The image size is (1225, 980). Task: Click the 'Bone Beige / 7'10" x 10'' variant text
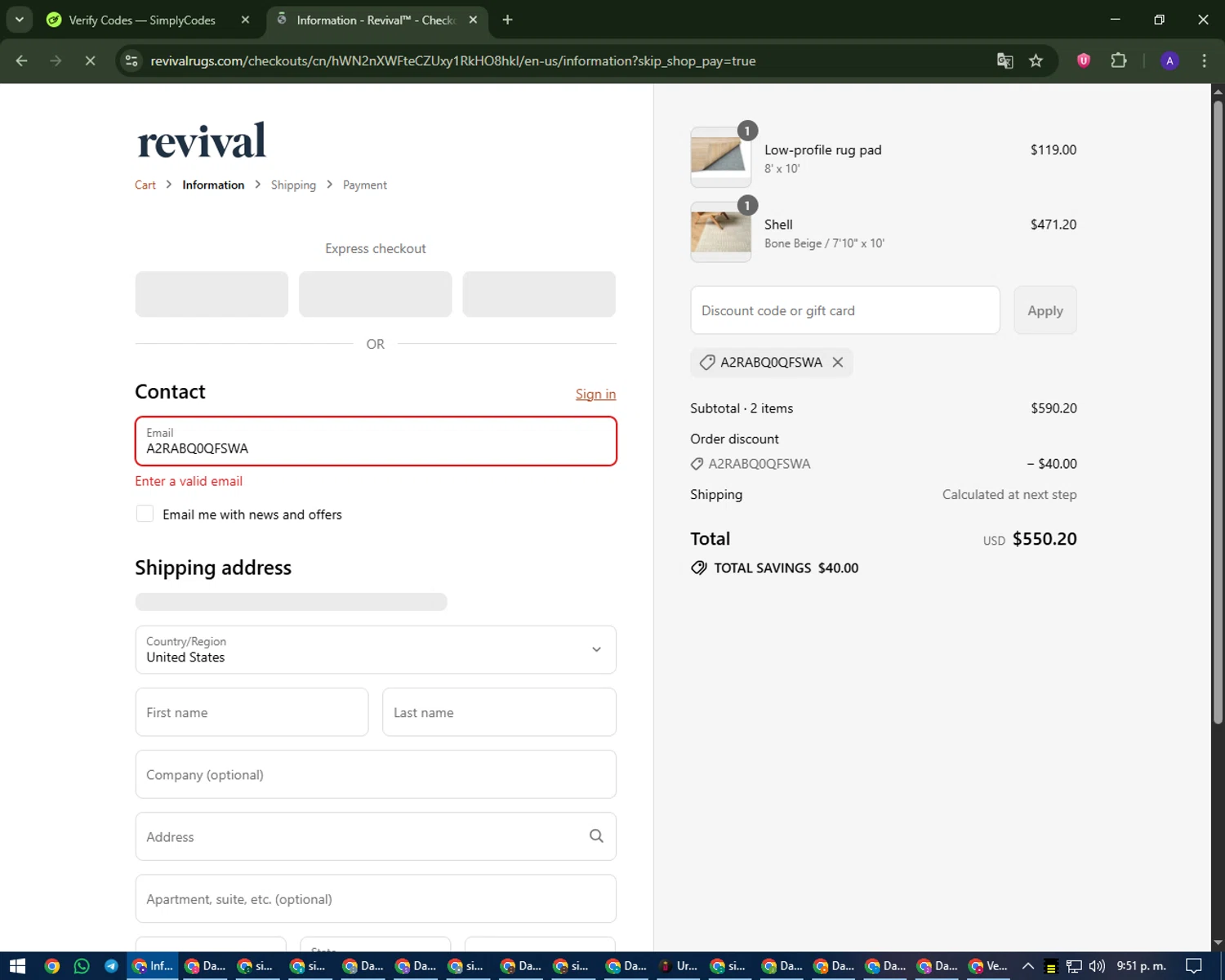pyautogui.click(x=824, y=243)
